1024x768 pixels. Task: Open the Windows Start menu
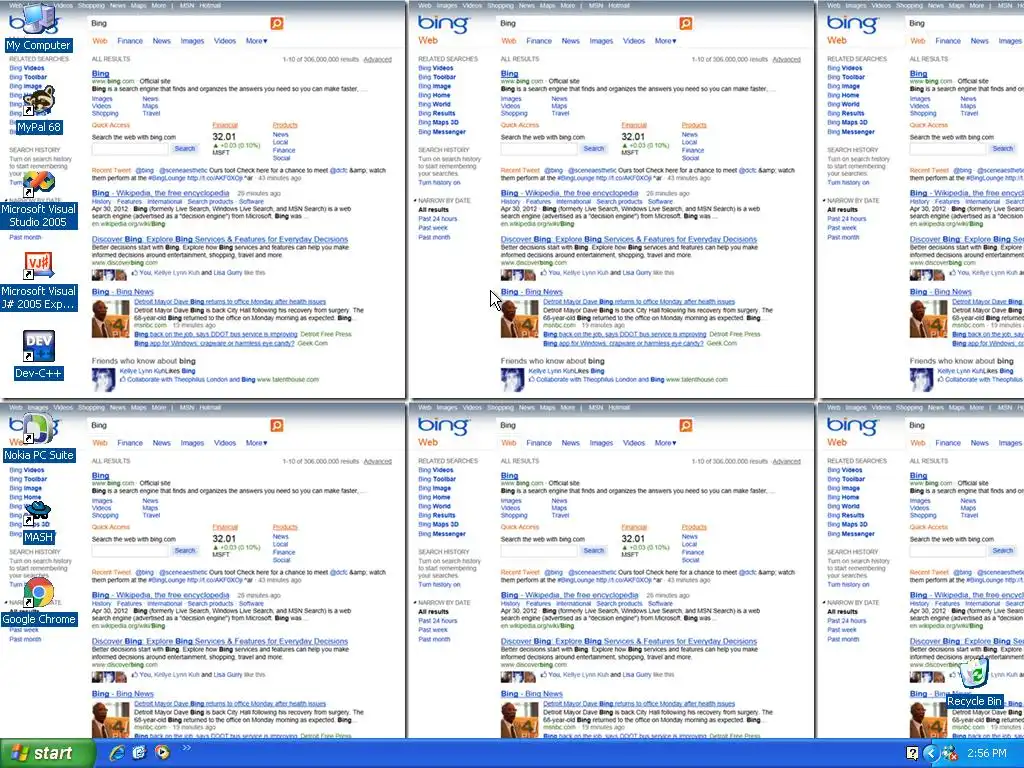tap(47, 753)
